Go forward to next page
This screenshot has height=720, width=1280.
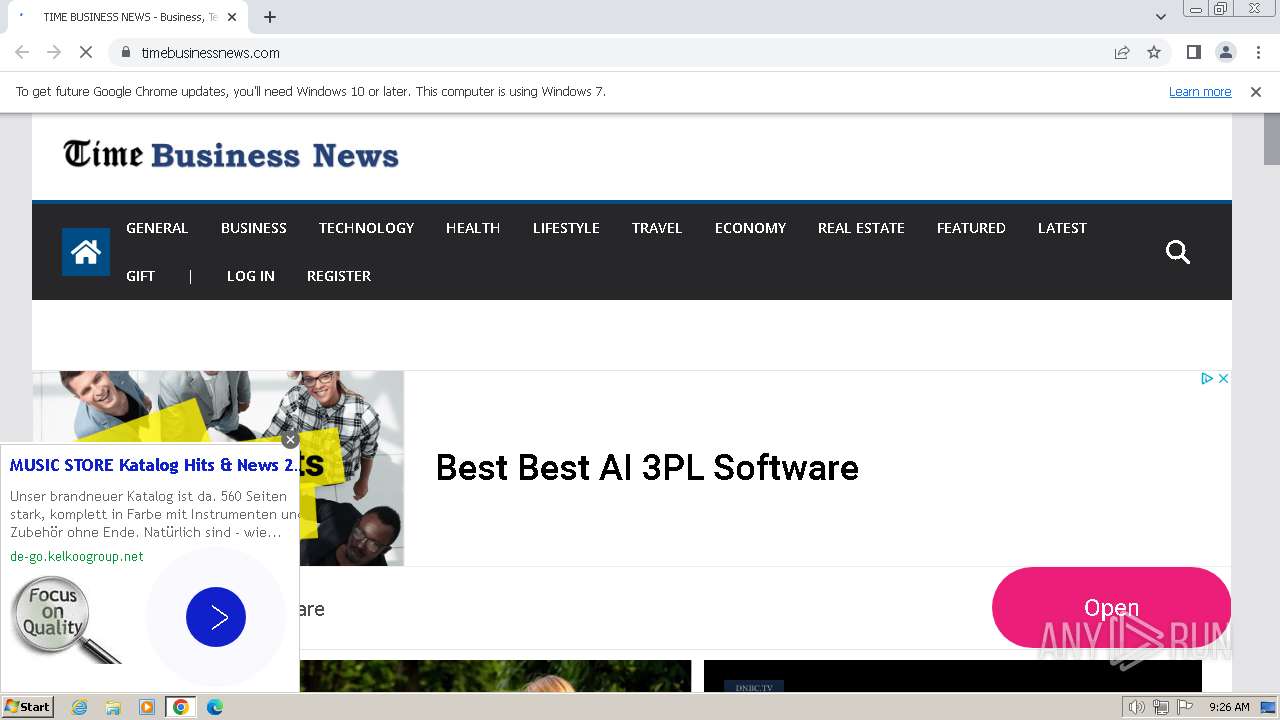(54, 52)
